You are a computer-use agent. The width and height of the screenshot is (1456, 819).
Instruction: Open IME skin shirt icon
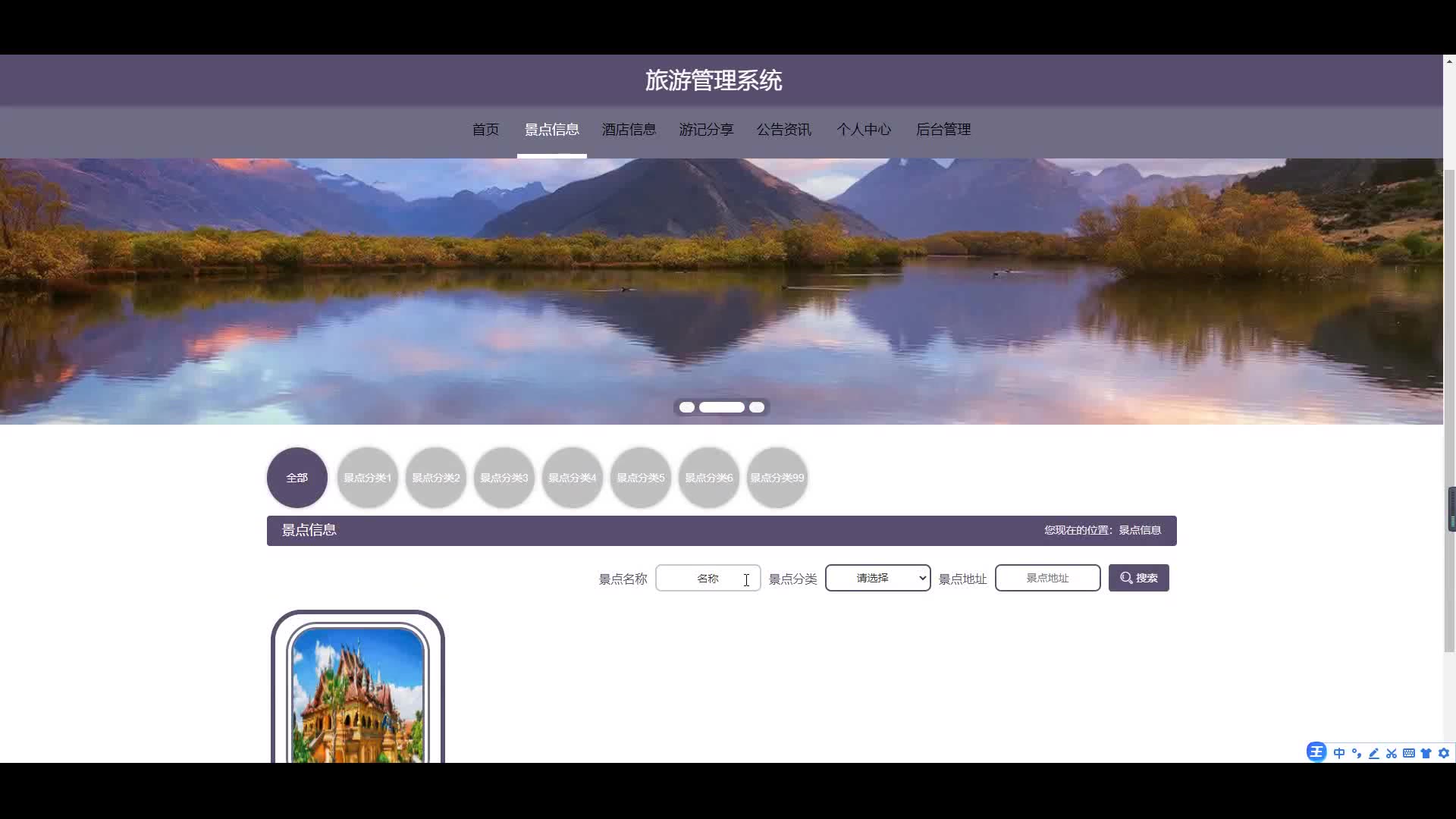click(1426, 753)
